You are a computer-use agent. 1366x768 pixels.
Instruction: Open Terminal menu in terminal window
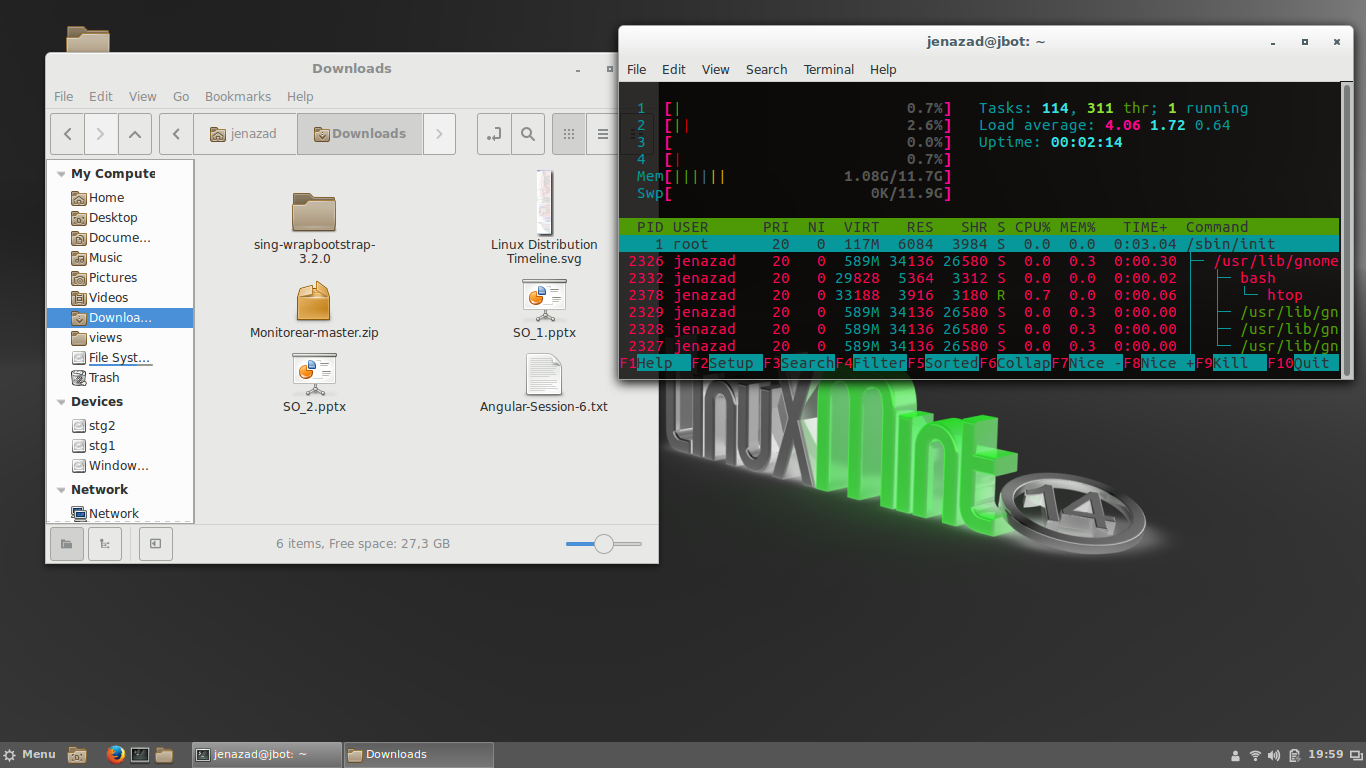829,70
